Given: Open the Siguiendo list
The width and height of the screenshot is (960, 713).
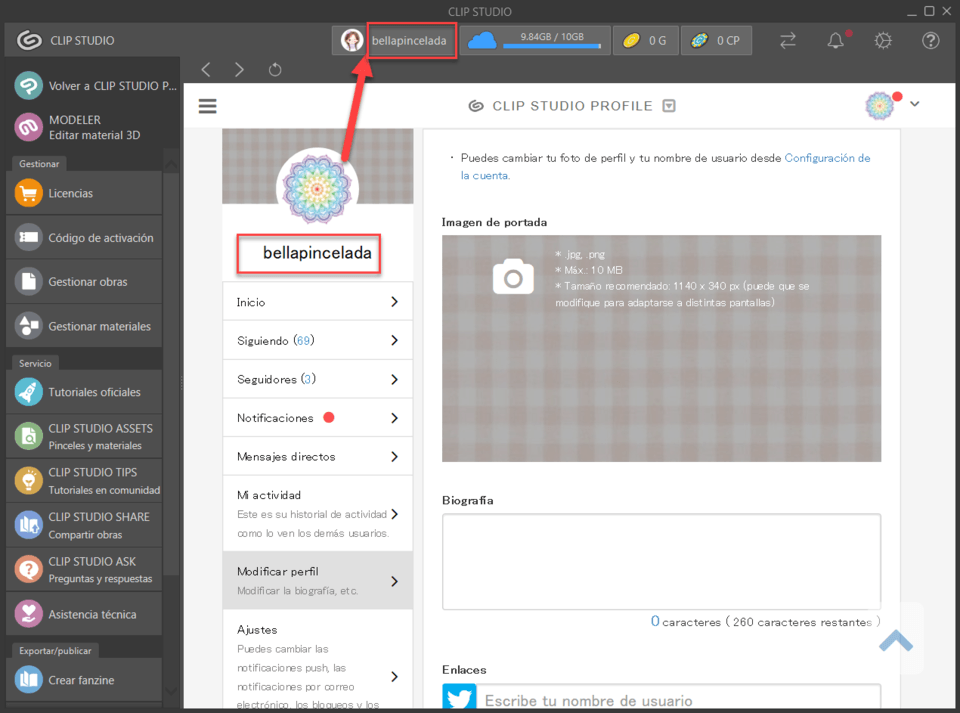Looking at the screenshot, I should click(x=317, y=341).
